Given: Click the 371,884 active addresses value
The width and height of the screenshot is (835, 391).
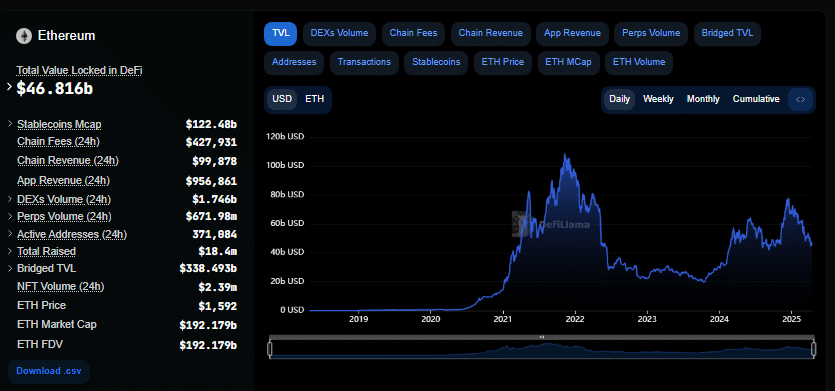Looking at the screenshot, I should [215, 234].
